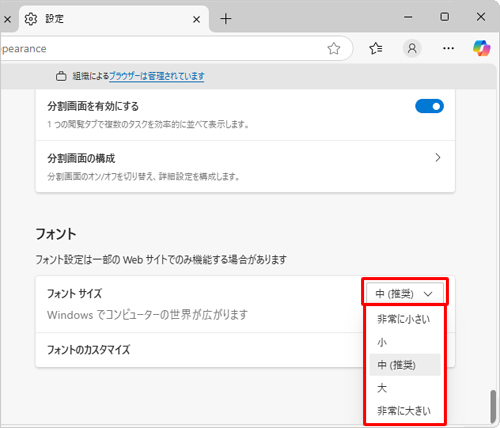Open the 分割画面の構成 settings row
Viewport: 500px width, 428px height.
[x=245, y=166]
